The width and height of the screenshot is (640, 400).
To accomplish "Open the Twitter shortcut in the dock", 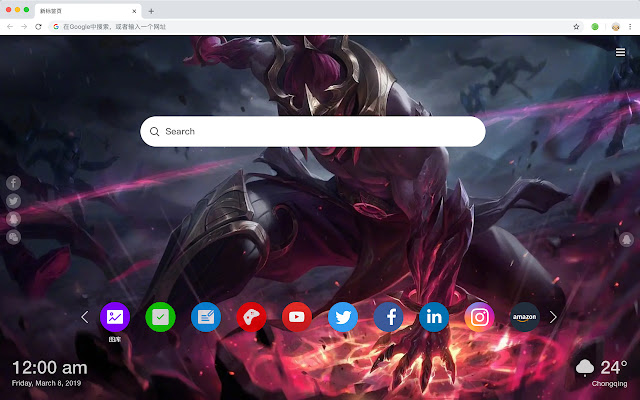I will [x=343, y=317].
